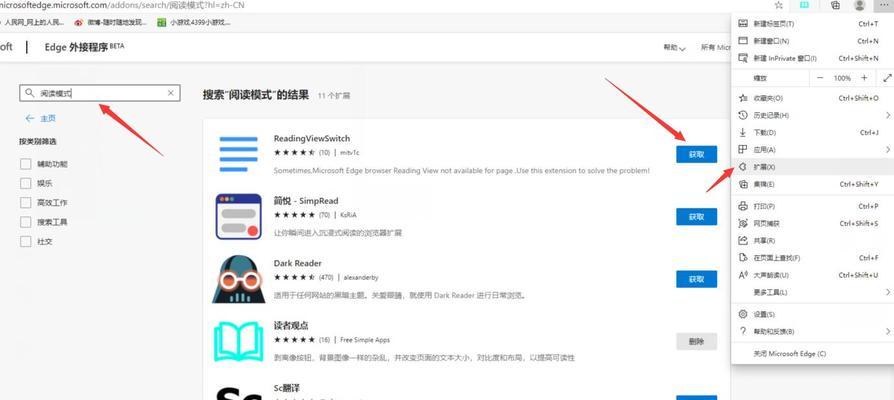
Task: Check the 搜索工具 category filter
Action: (26, 222)
